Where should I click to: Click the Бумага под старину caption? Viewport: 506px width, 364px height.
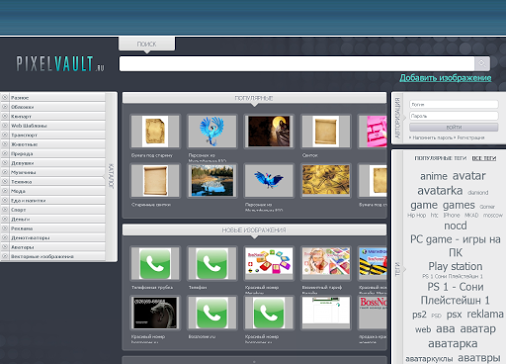coord(152,155)
